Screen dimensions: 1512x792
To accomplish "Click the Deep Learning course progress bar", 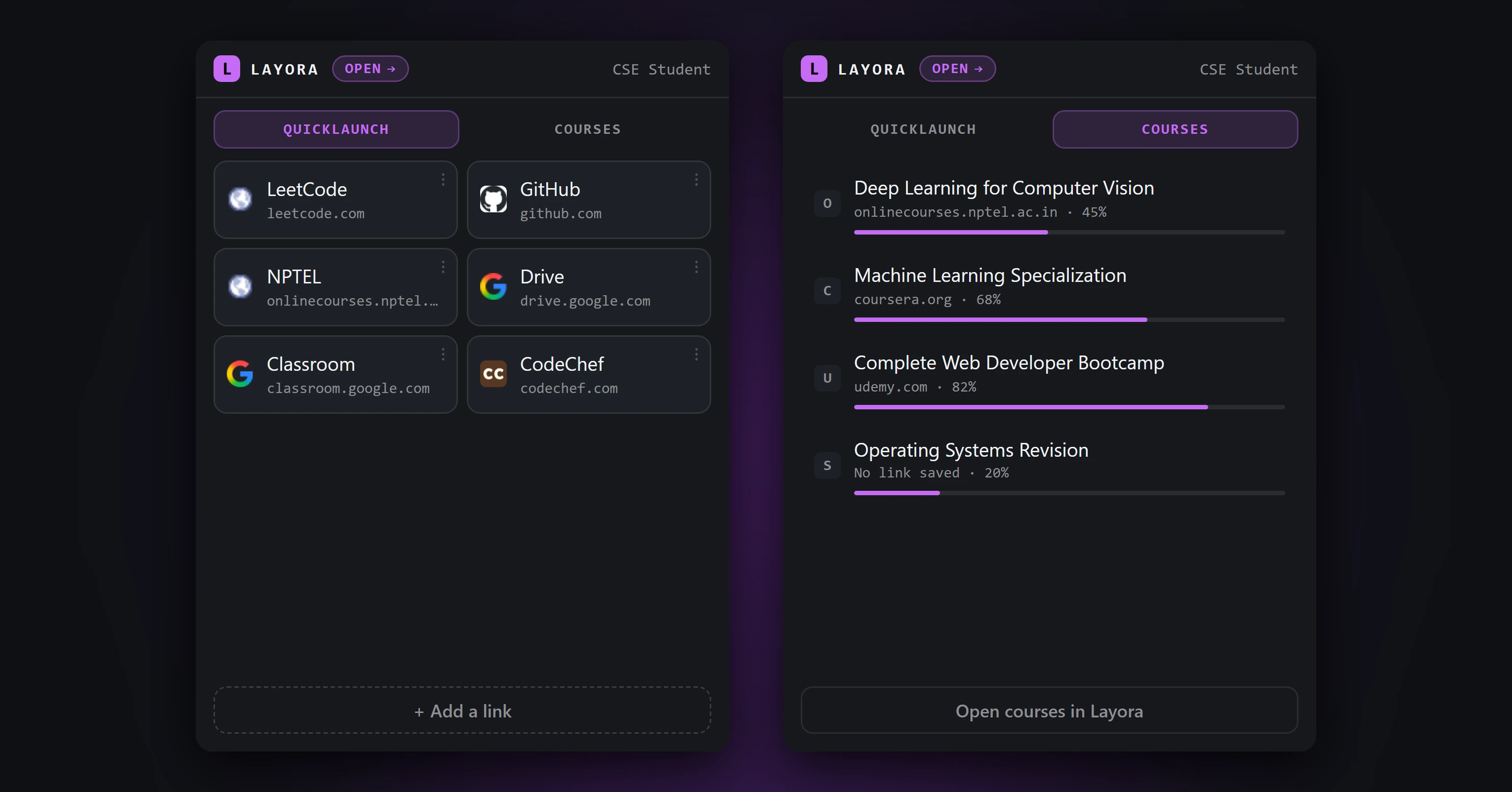I will [1070, 233].
